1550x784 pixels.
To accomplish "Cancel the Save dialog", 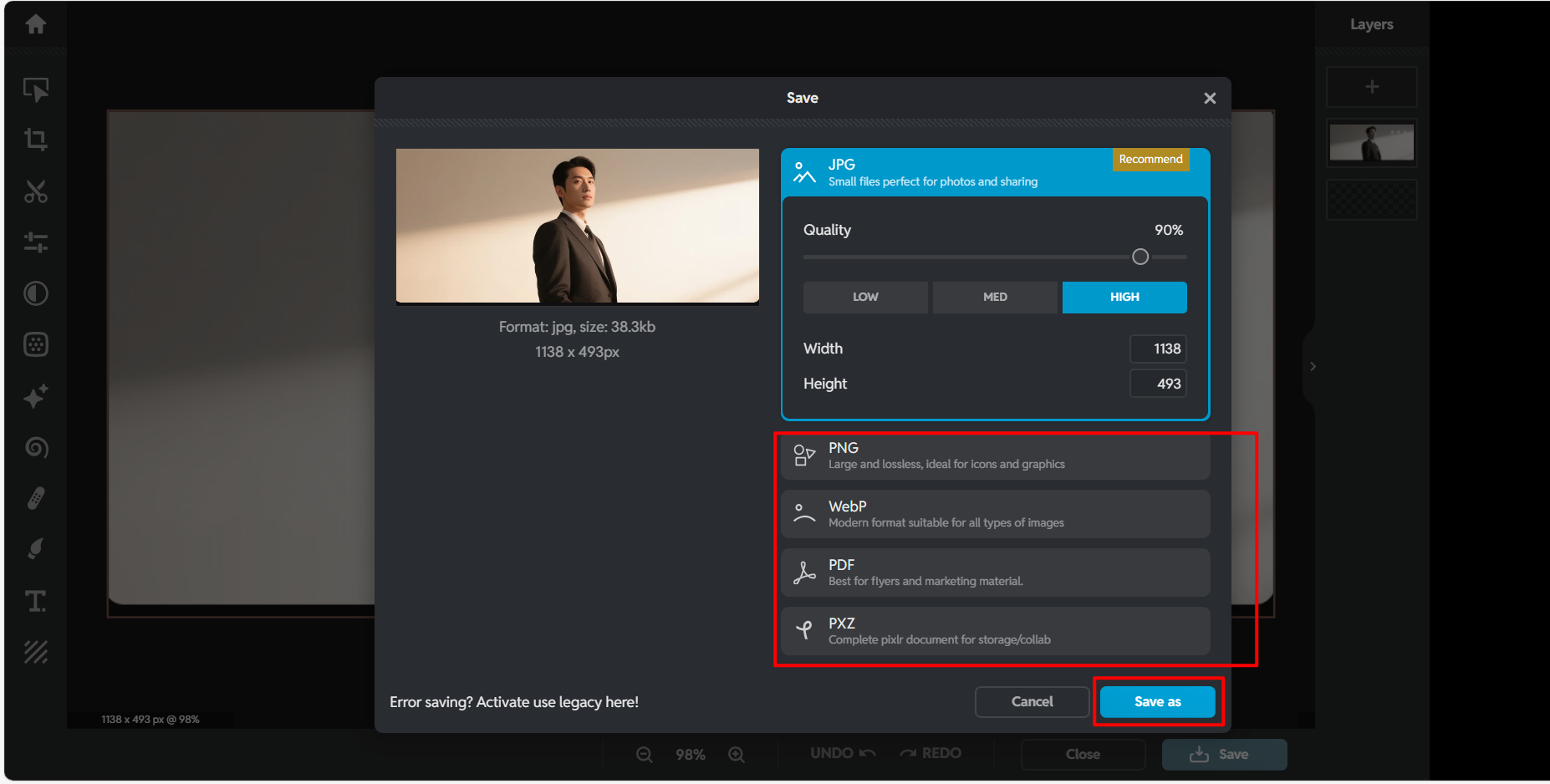I will [1032, 702].
